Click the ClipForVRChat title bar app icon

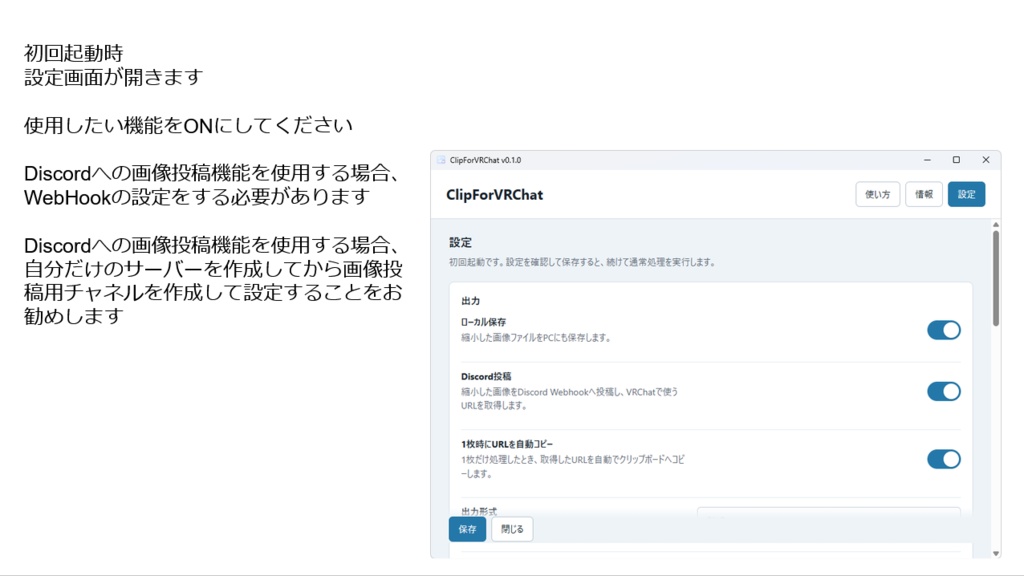point(441,160)
